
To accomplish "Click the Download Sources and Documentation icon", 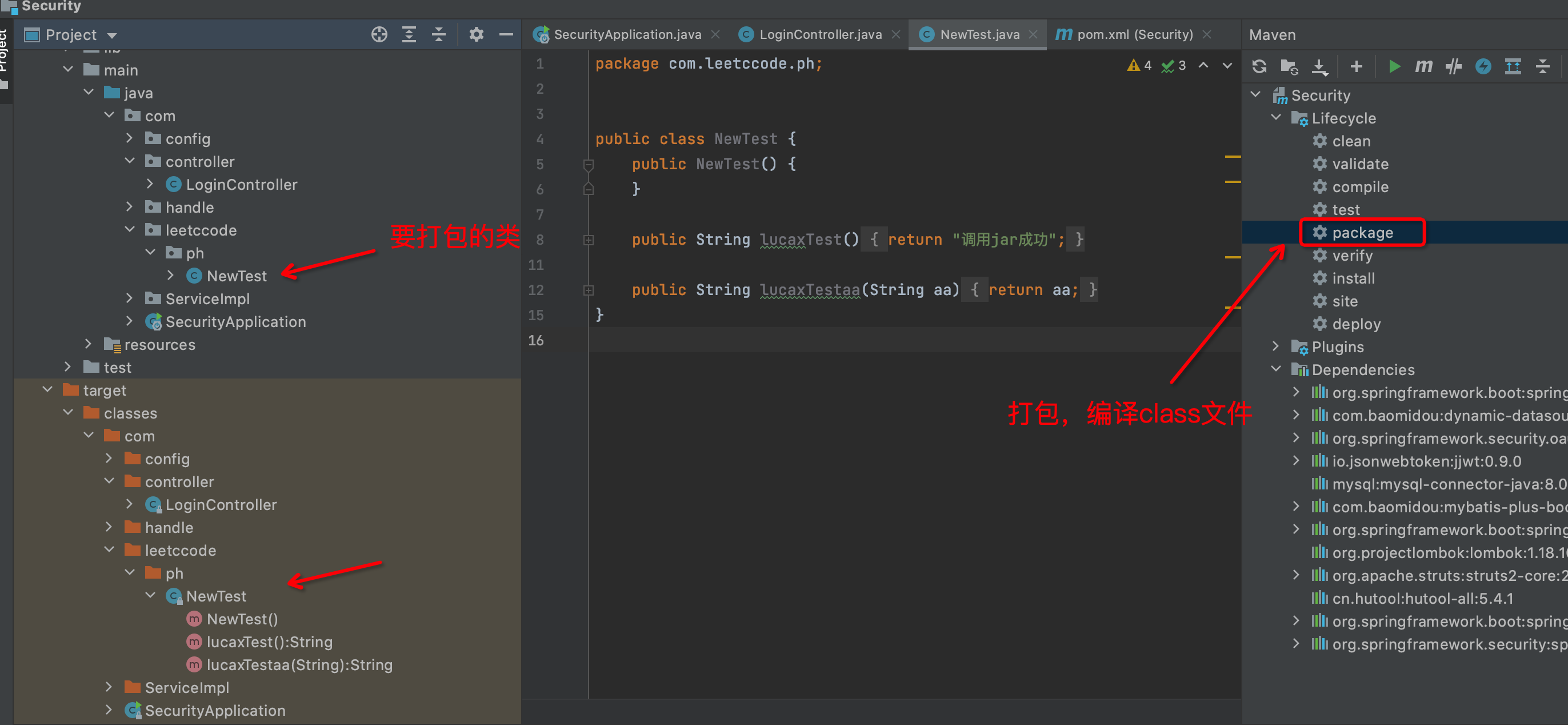I will click(1318, 66).
